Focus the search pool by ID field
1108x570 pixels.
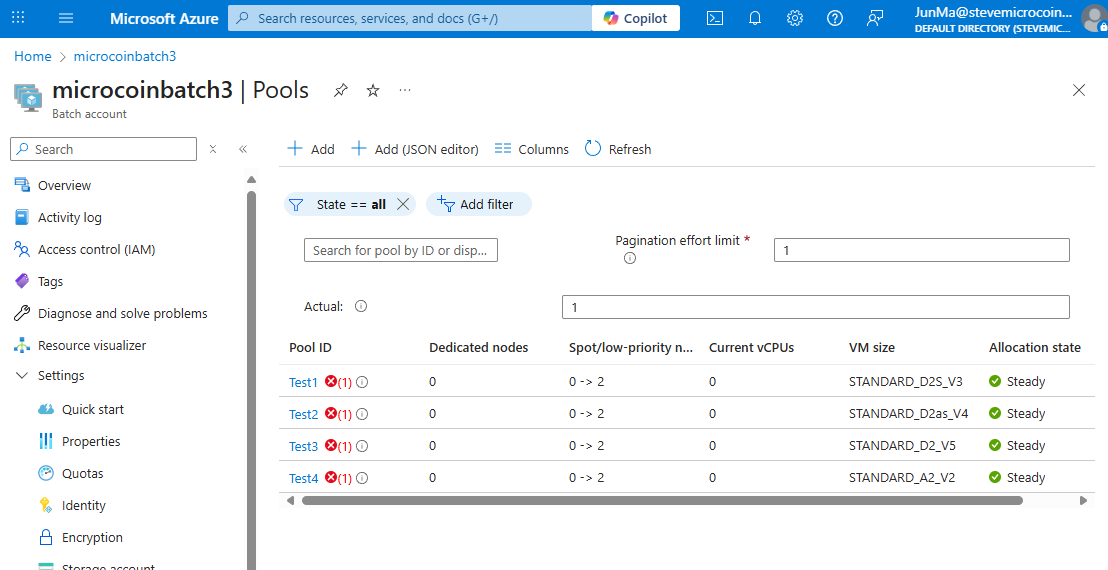[x=401, y=250]
